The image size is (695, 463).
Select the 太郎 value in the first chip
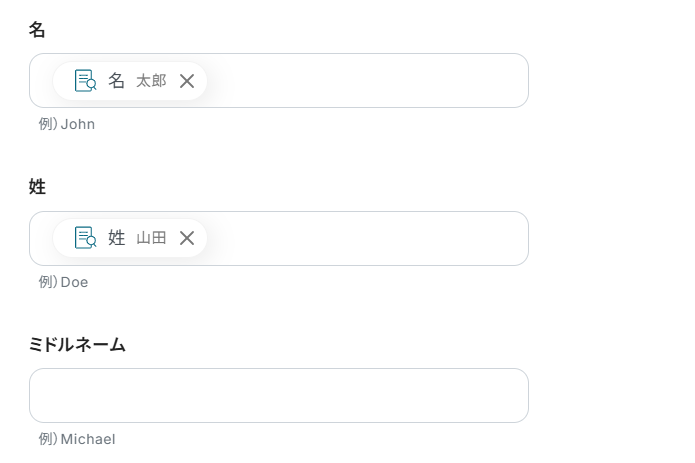coord(151,81)
